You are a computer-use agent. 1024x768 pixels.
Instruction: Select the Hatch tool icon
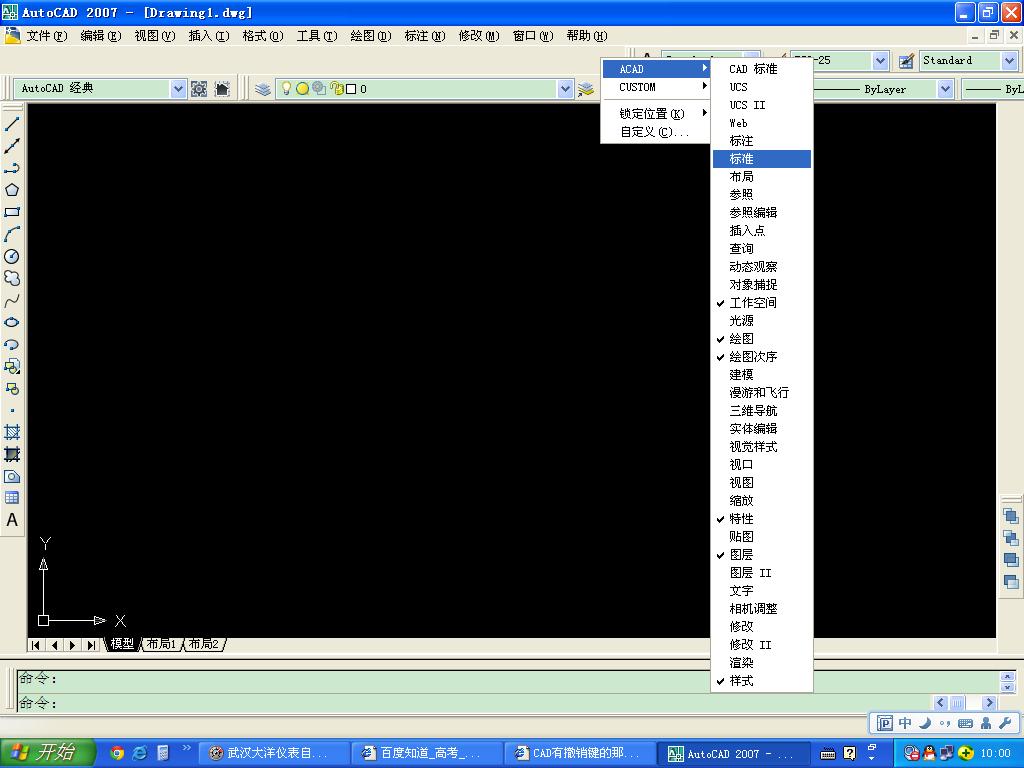tap(12, 432)
